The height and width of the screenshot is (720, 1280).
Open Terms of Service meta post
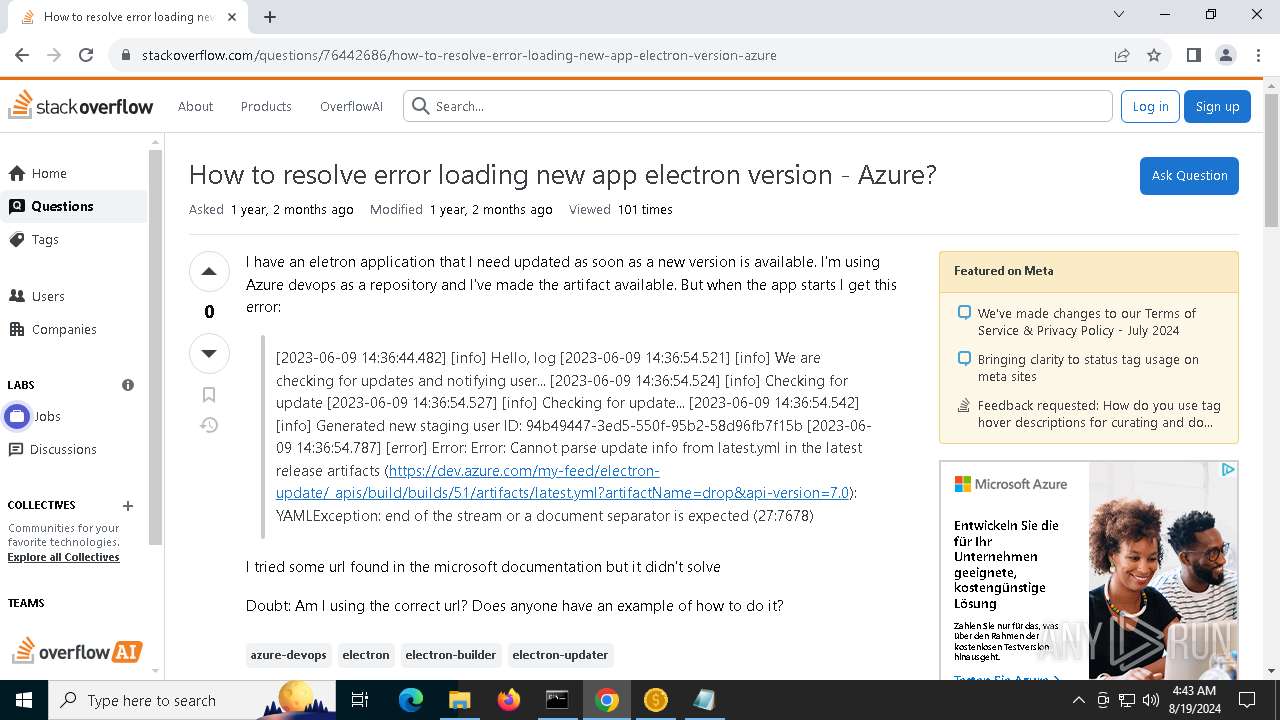click(1086, 322)
